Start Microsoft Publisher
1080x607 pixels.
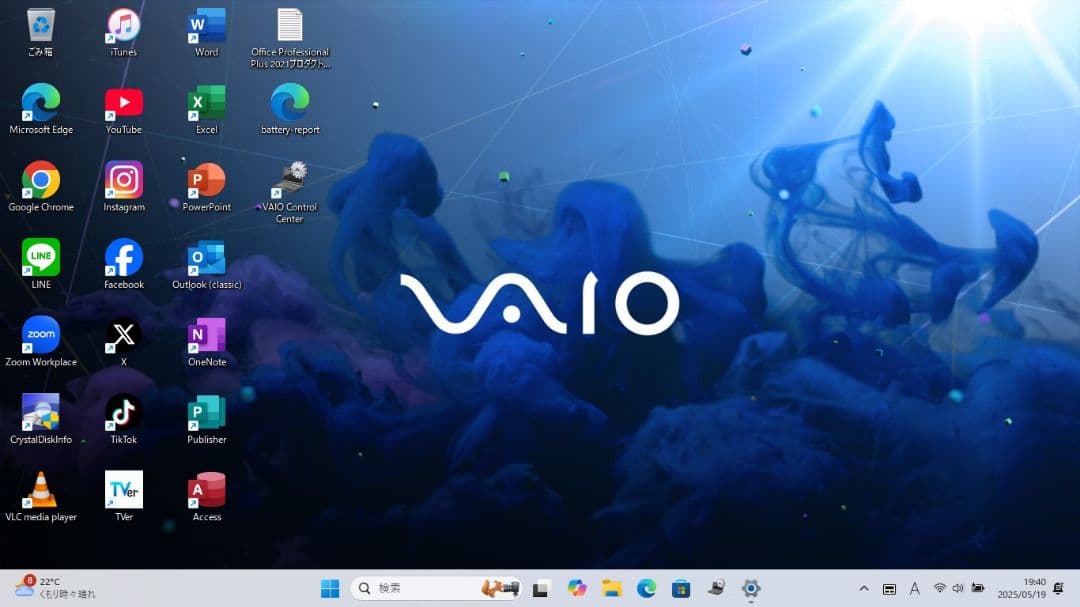pyautogui.click(x=205, y=412)
